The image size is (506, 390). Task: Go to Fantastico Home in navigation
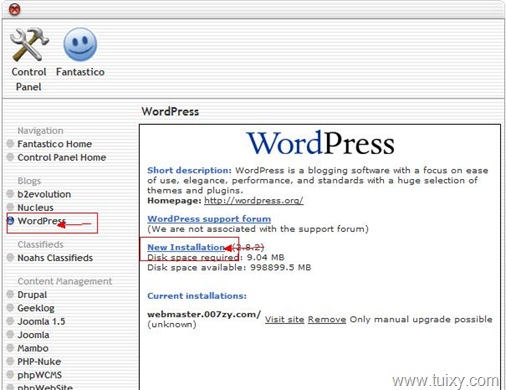[x=55, y=144]
